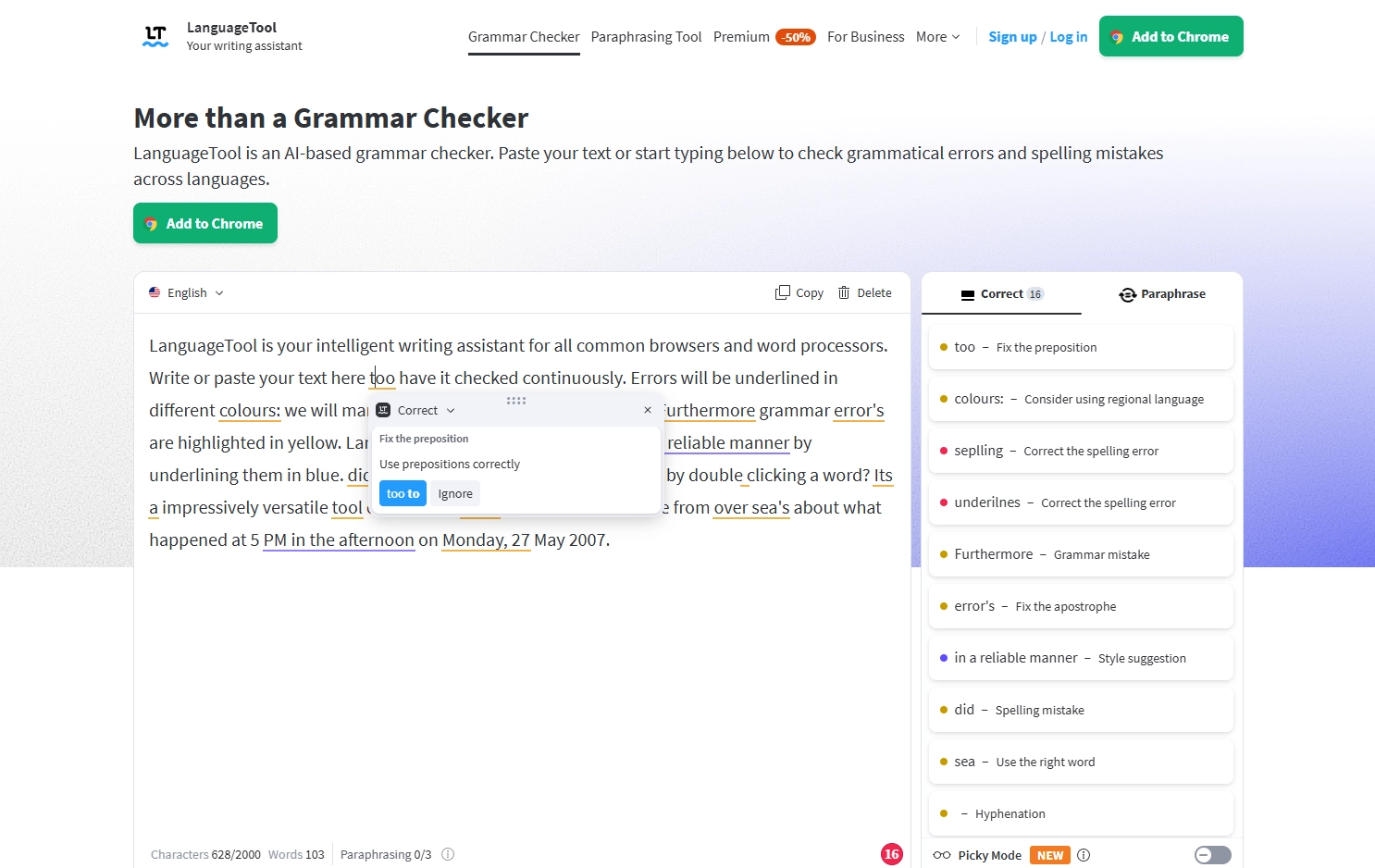Click underlined 'reliable manner' in the text
1375x868 pixels.
coord(728,442)
